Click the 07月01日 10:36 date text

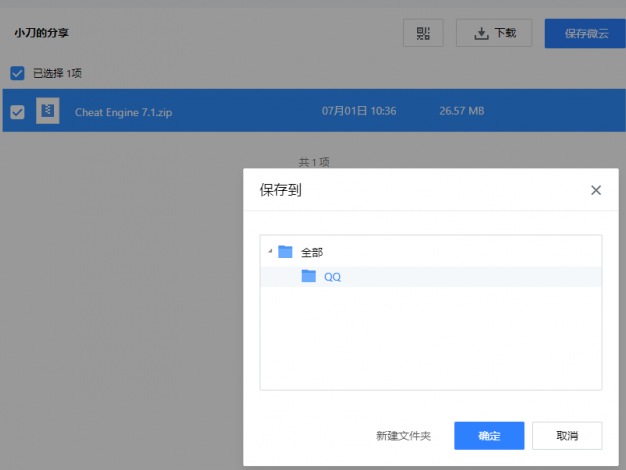pyautogui.click(x=359, y=111)
